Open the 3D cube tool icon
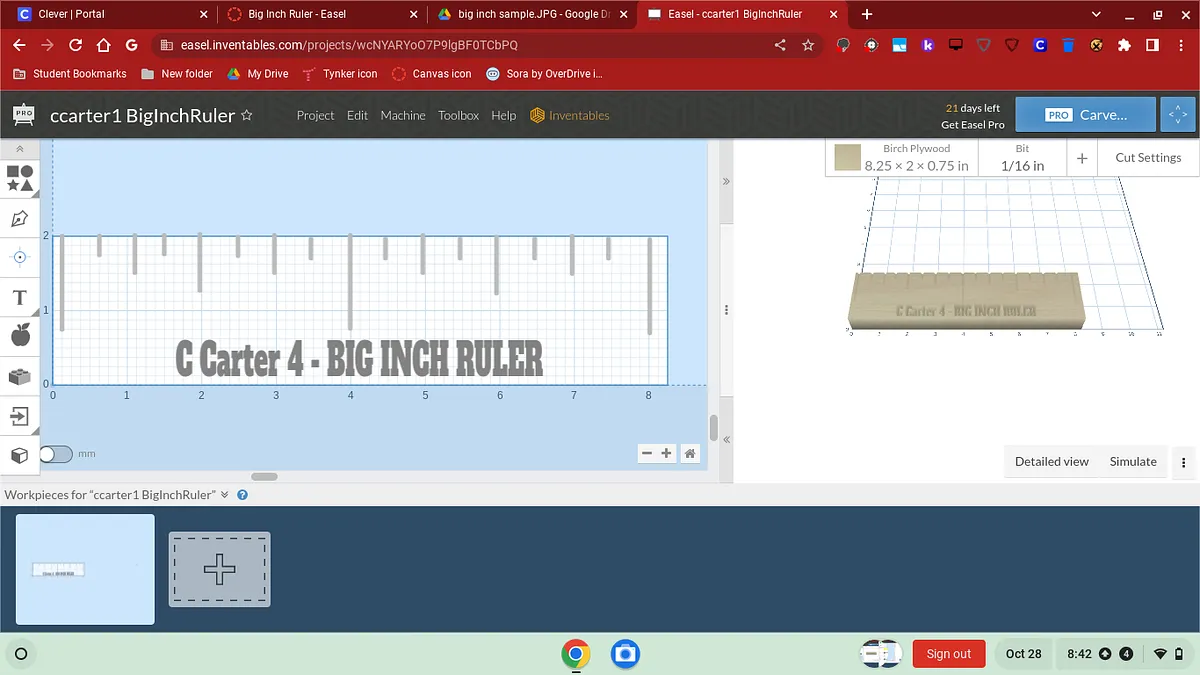This screenshot has height=675, width=1200. pyautogui.click(x=20, y=455)
